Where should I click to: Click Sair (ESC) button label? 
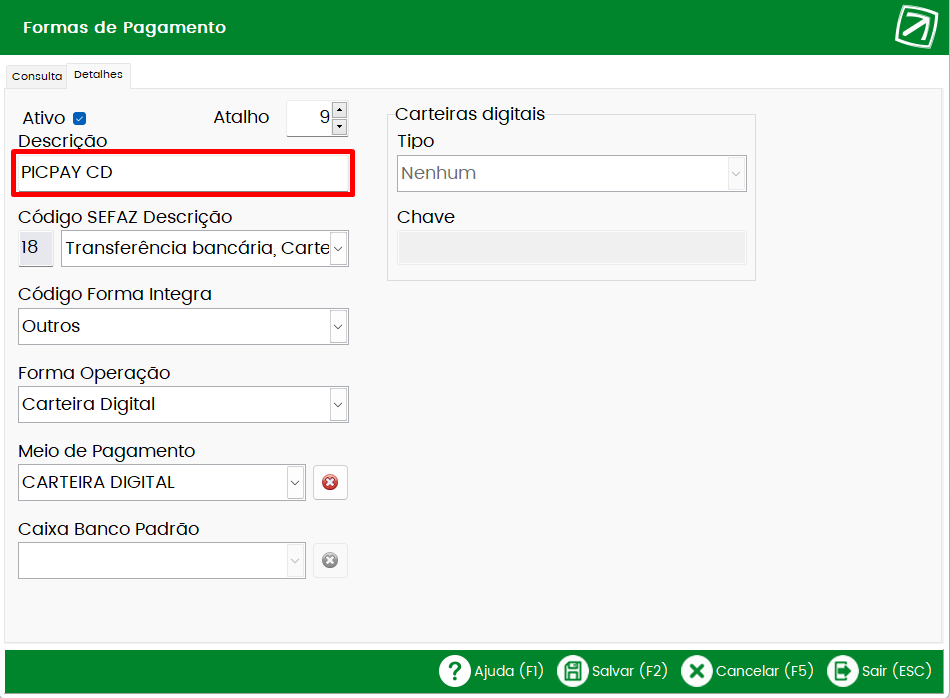[x=897, y=671]
